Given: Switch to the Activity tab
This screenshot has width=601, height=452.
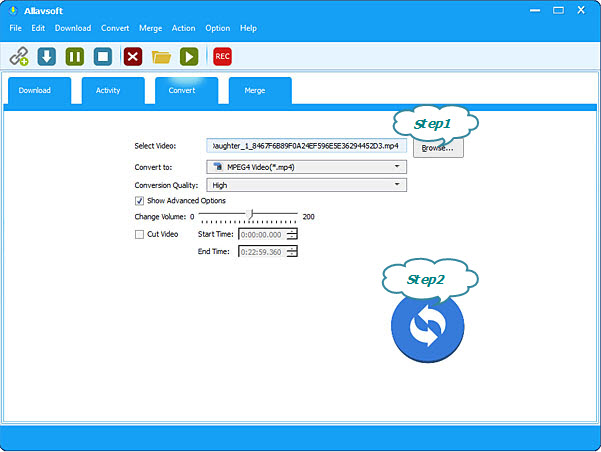Looking at the screenshot, I should (x=113, y=90).
